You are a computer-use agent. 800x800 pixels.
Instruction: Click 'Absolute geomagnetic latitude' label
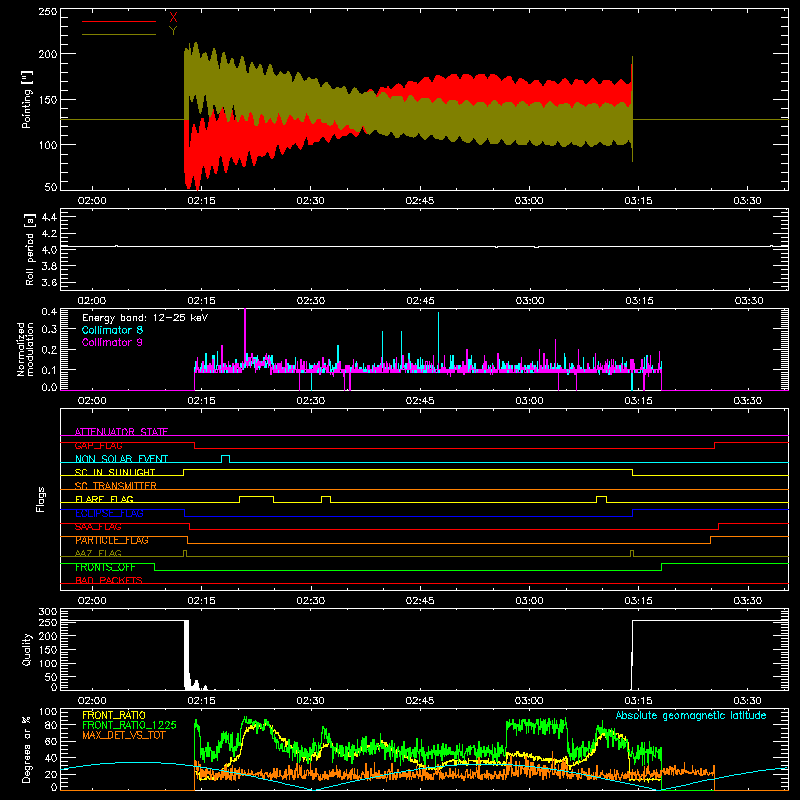(x=691, y=716)
